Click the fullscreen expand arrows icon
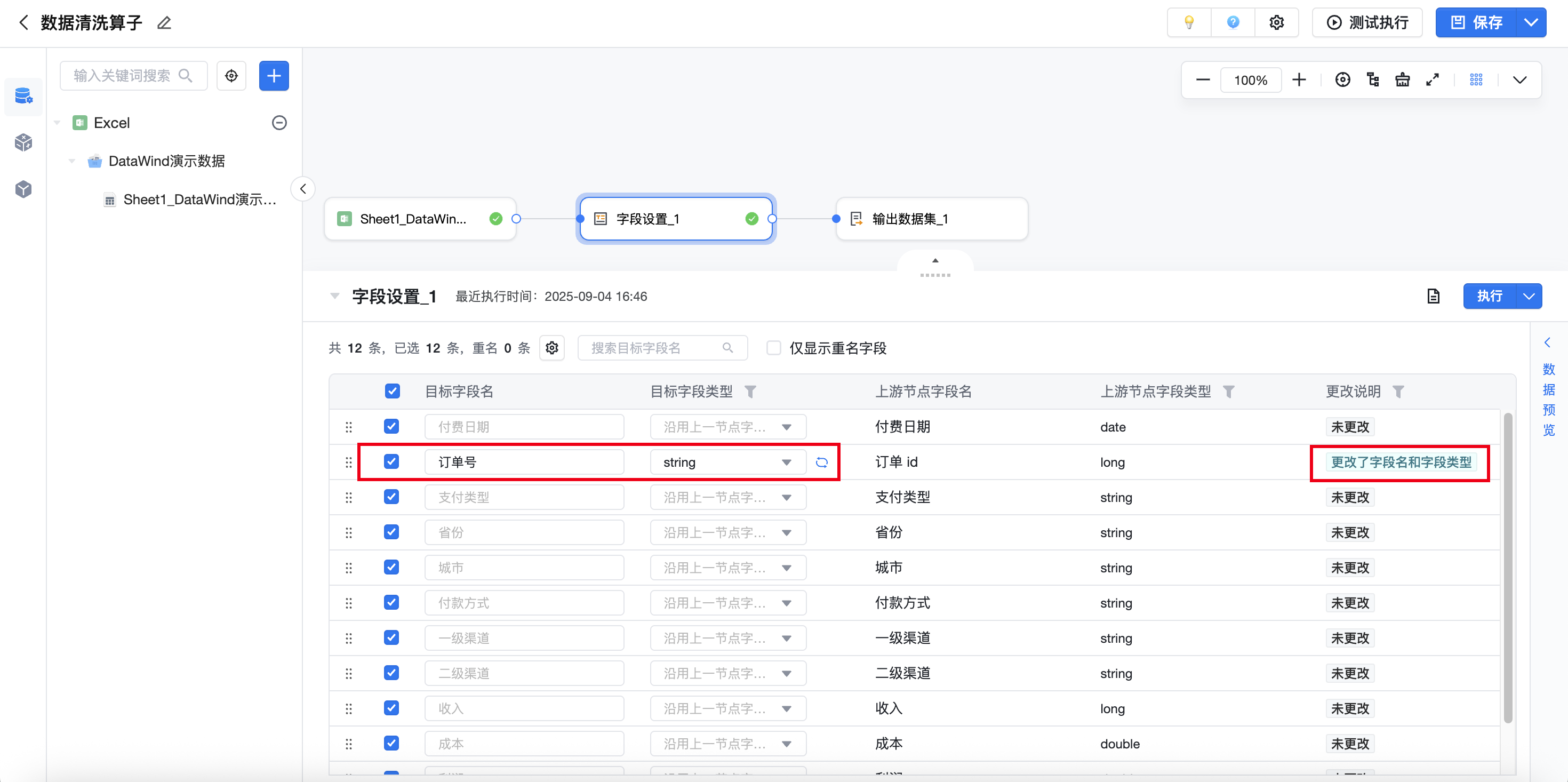The width and height of the screenshot is (1568, 782). pyautogui.click(x=1432, y=80)
